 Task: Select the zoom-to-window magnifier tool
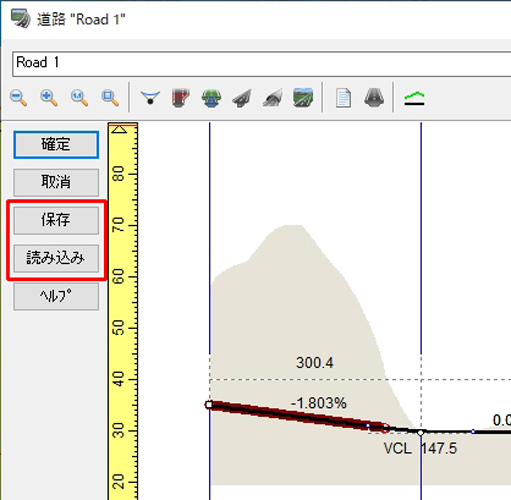point(110,98)
